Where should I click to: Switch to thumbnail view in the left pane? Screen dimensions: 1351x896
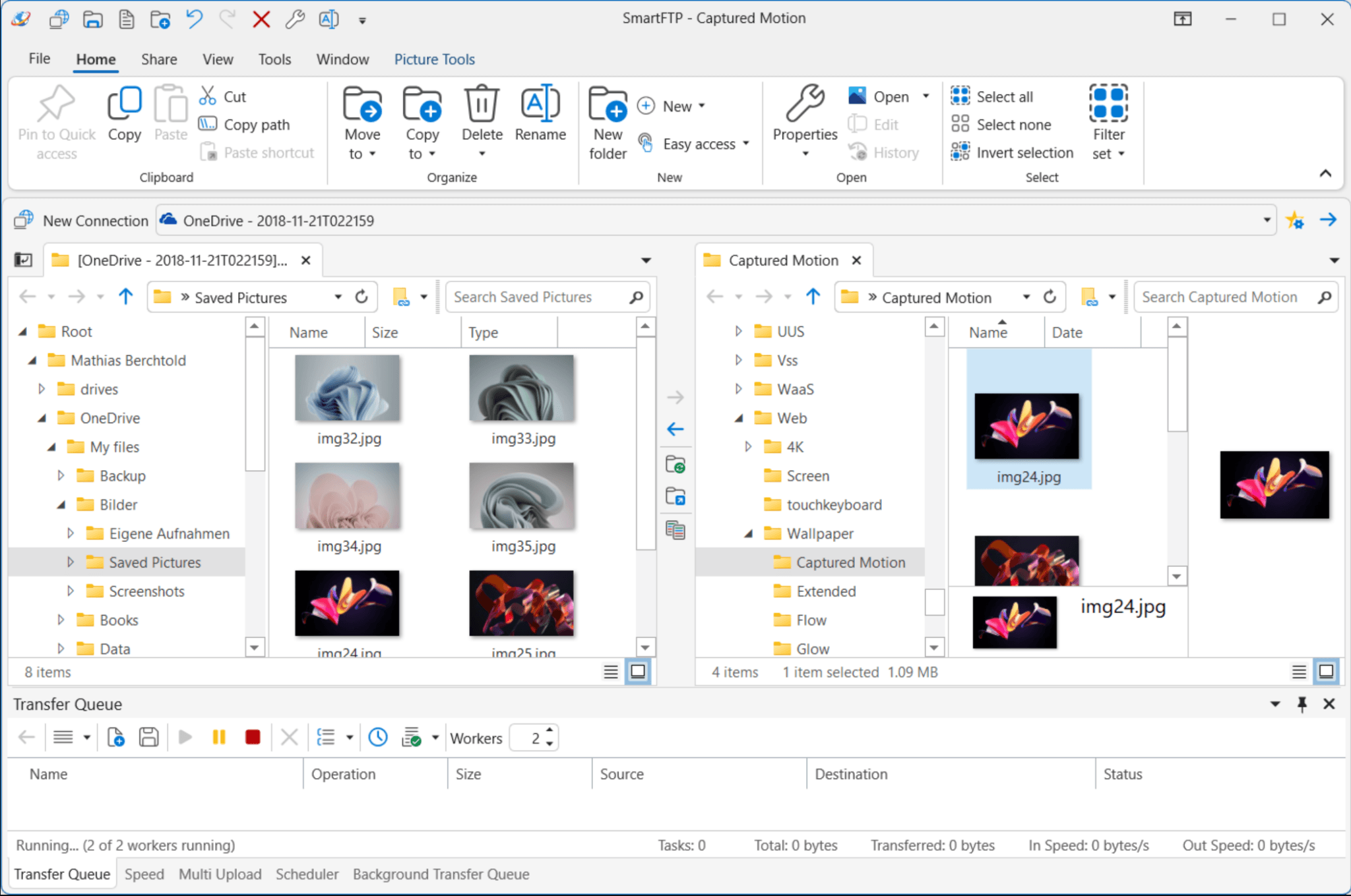[x=637, y=671]
